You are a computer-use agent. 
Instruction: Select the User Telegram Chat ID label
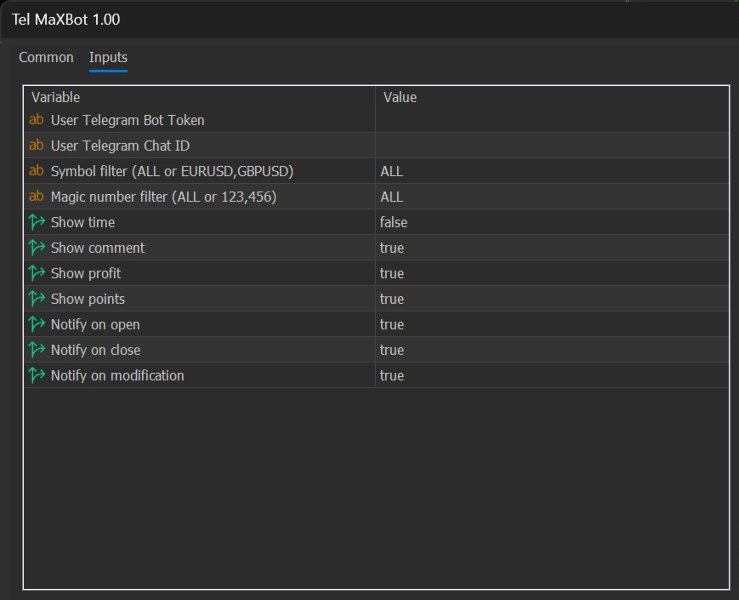coord(120,146)
